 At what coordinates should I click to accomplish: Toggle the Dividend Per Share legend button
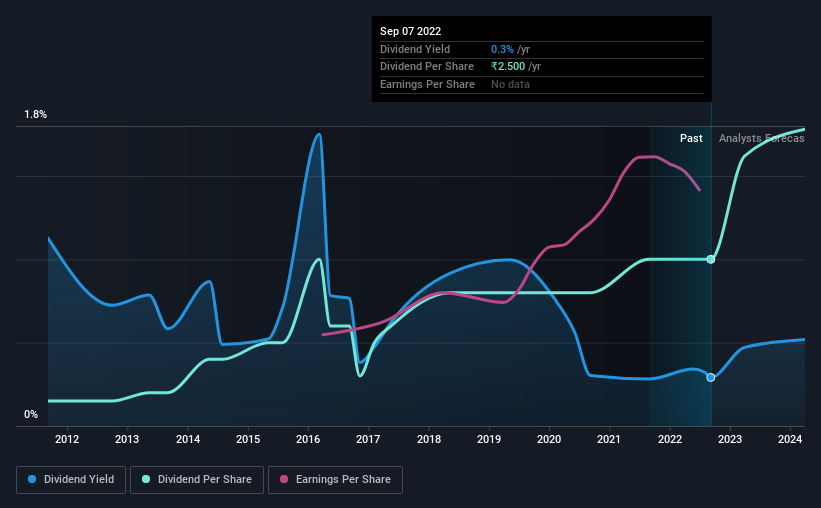(x=197, y=480)
